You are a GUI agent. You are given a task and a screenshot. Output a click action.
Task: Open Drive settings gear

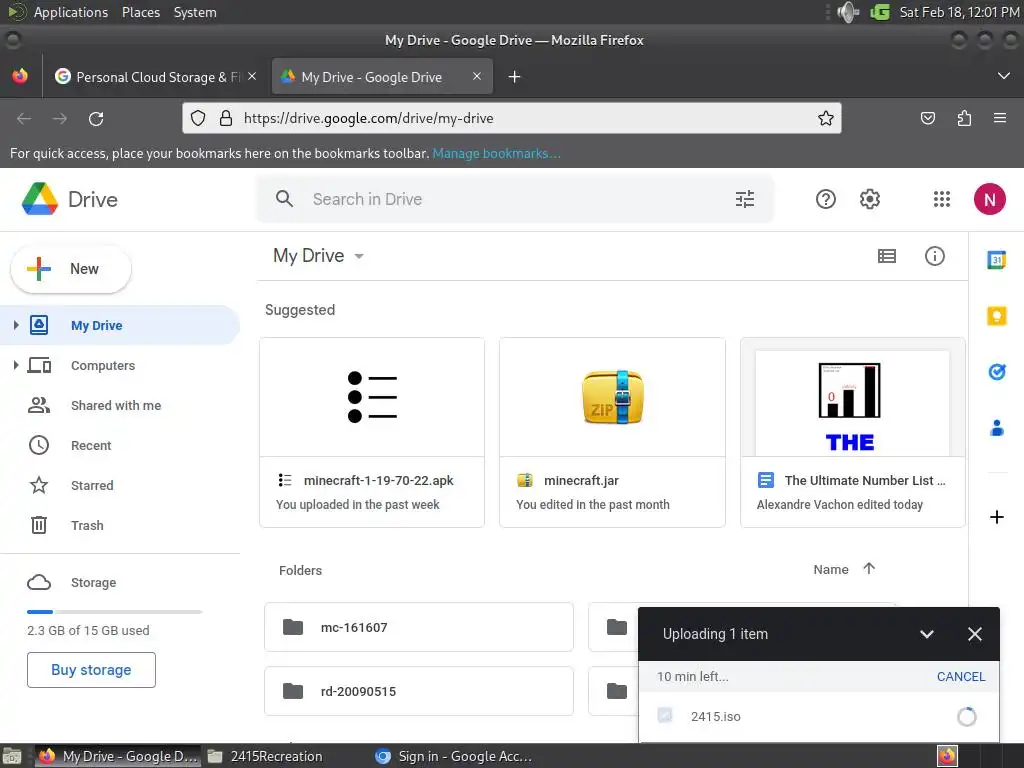pyautogui.click(x=869, y=199)
